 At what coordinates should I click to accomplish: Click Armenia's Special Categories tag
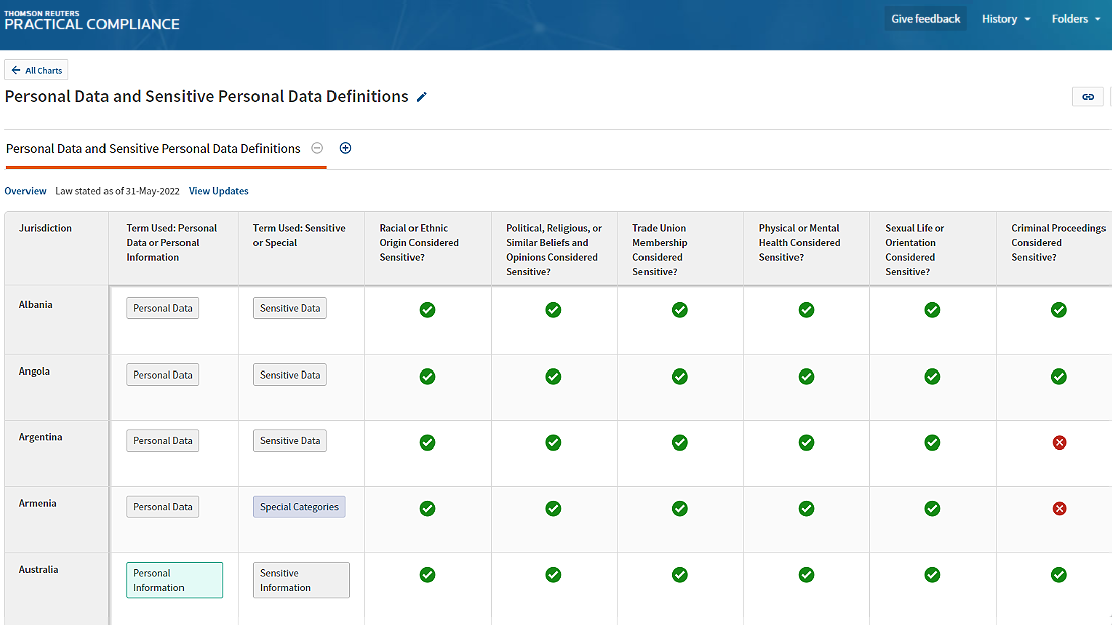point(299,507)
